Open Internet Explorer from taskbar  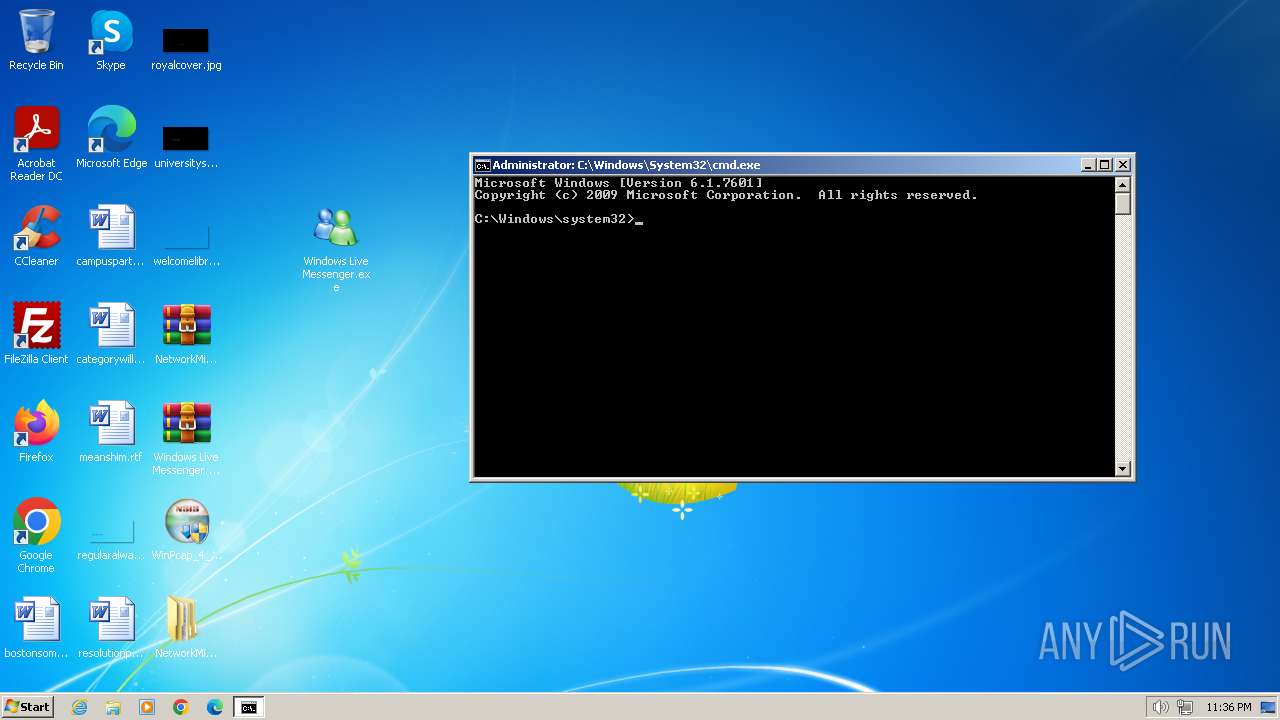79,707
